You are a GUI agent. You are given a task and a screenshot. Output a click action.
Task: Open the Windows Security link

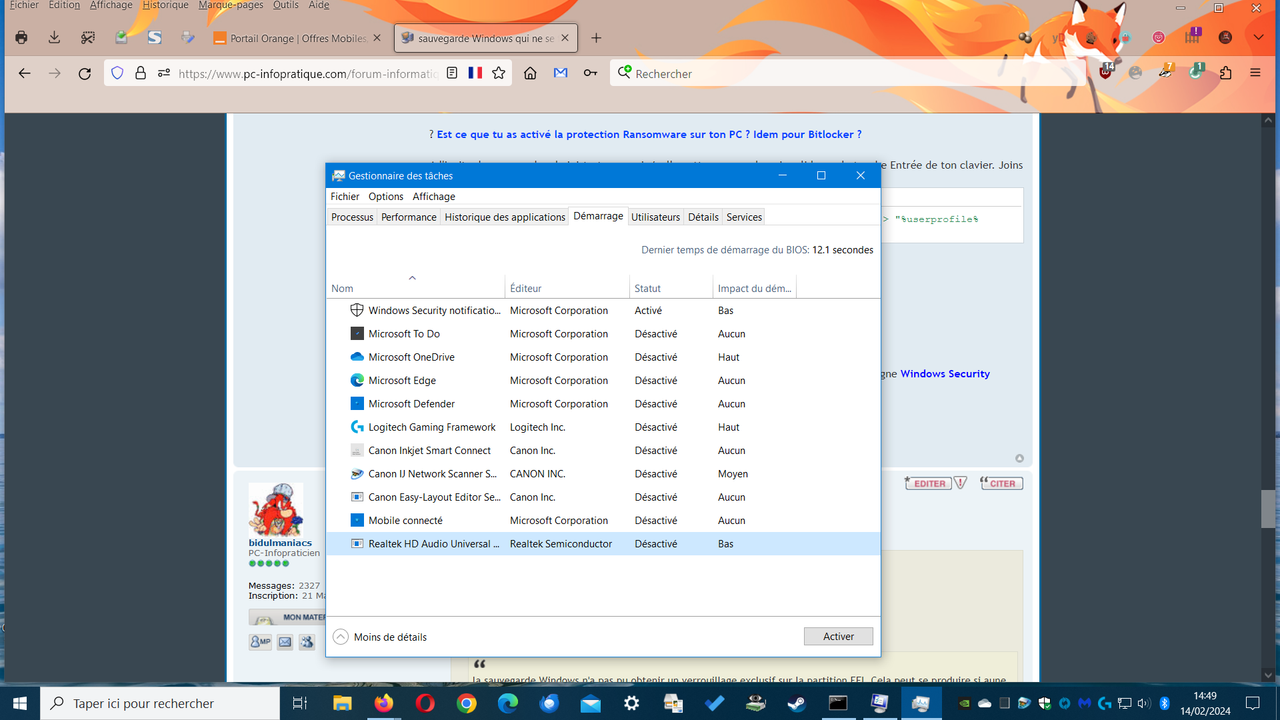(945, 374)
